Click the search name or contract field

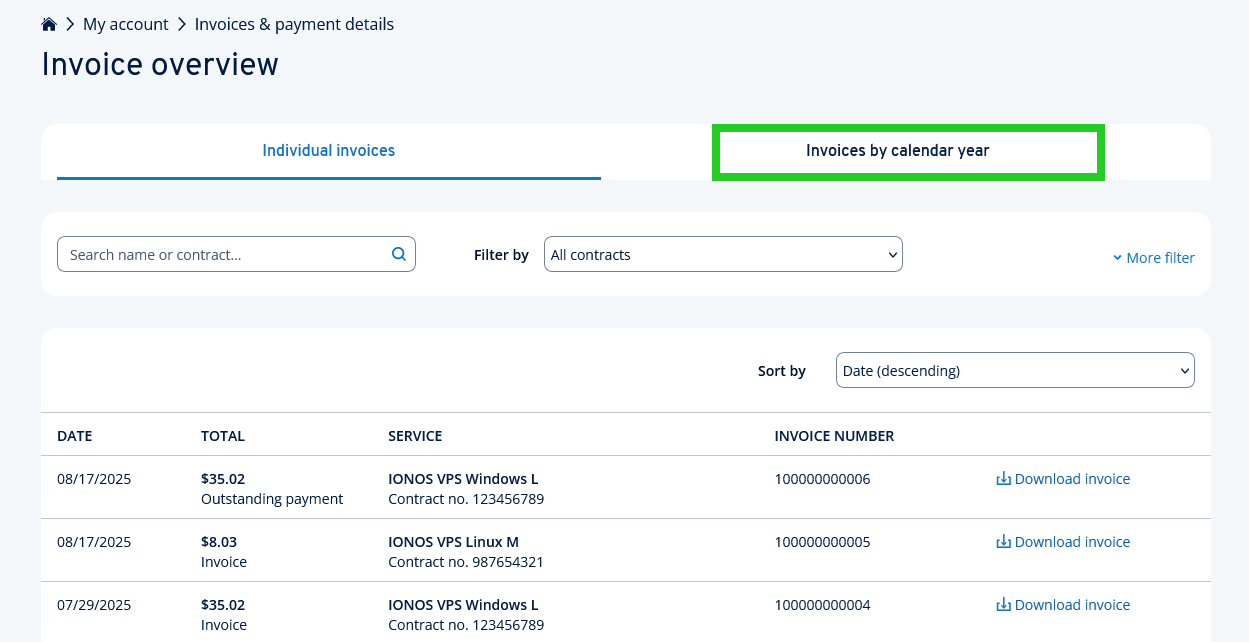pos(220,254)
